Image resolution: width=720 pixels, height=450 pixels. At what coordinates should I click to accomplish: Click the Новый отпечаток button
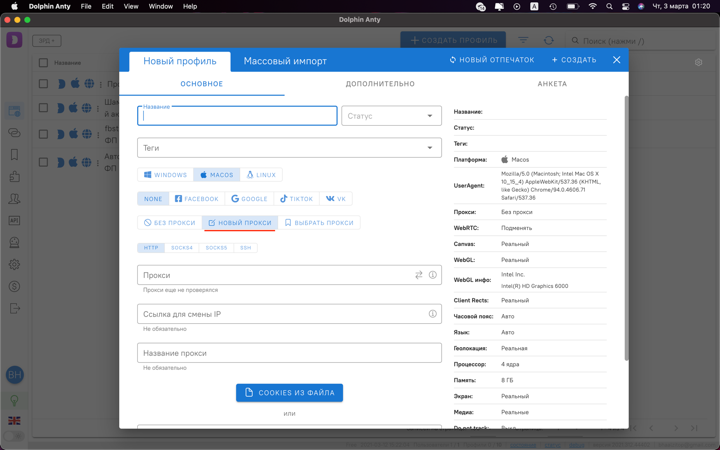491,60
